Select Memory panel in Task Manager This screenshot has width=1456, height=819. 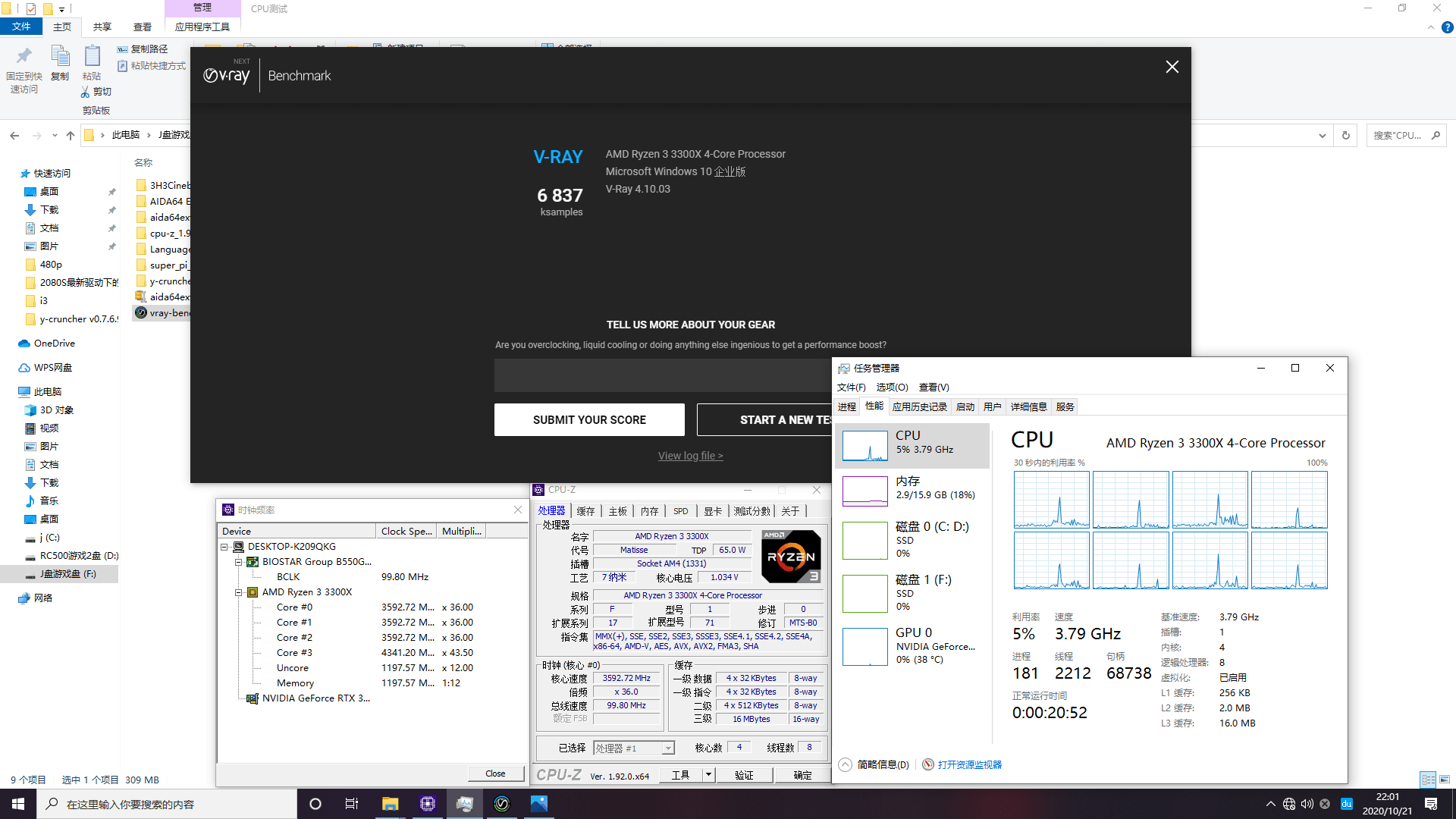pyautogui.click(x=913, y=491)
